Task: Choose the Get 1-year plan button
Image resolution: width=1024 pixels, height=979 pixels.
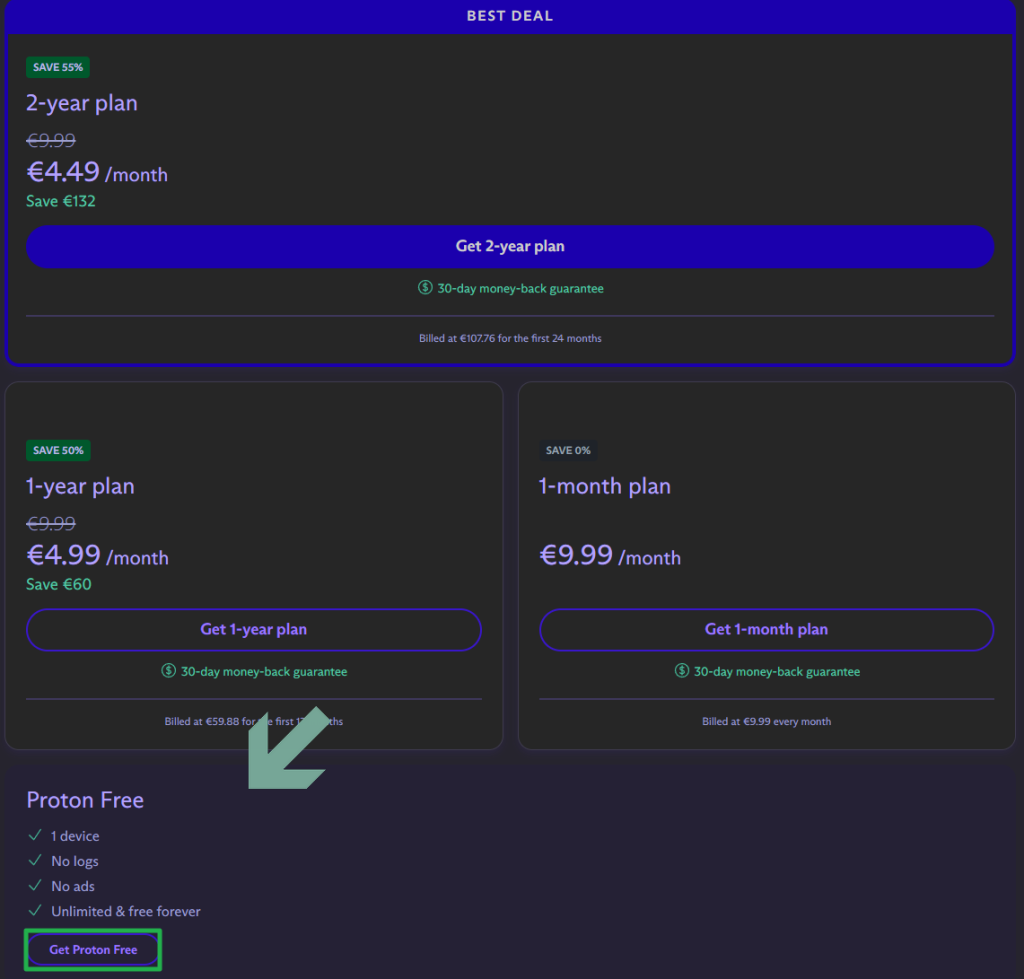Action: click(253, 629)
